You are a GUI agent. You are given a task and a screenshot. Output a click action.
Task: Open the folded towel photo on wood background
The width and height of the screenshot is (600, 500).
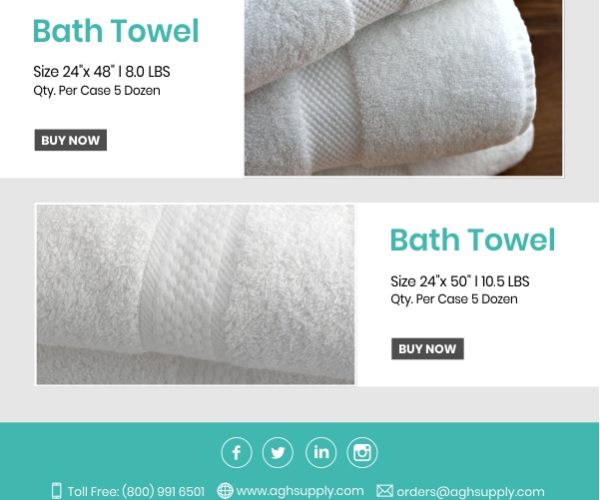point(403,88)
